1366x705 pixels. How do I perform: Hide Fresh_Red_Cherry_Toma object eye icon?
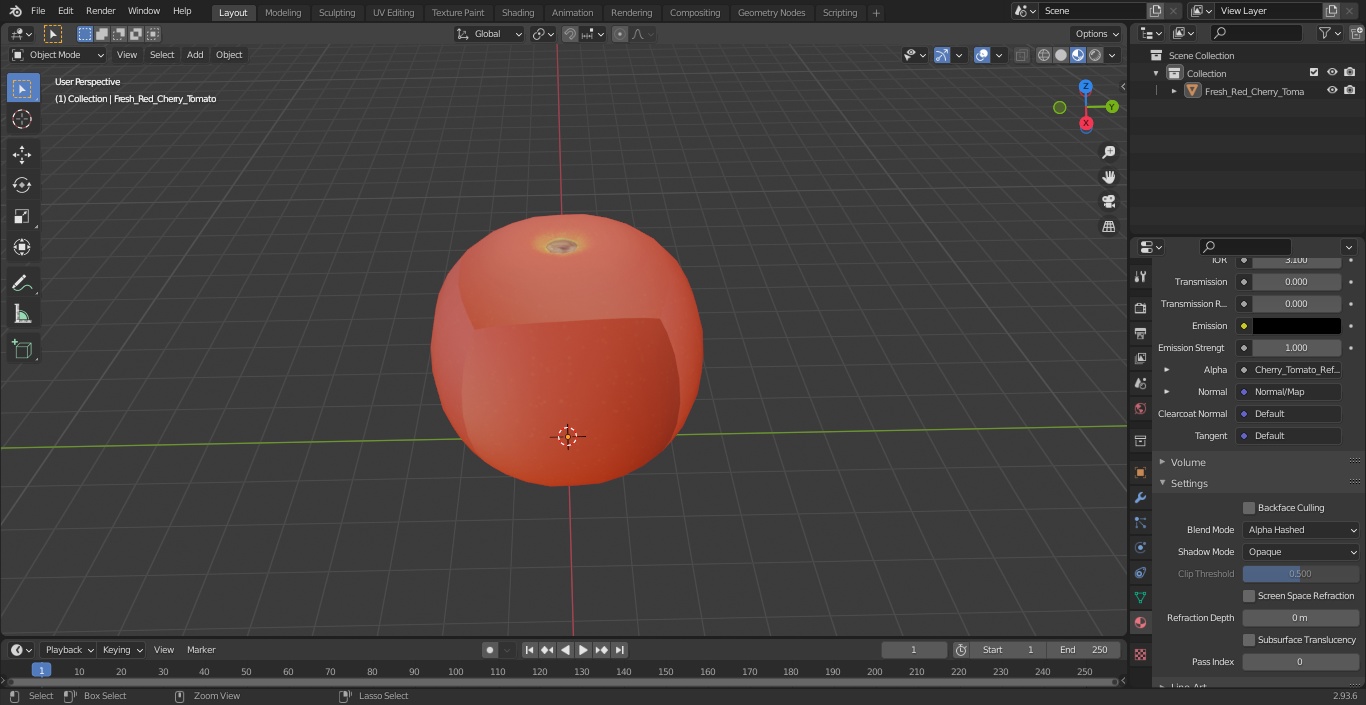(1332, 91)
